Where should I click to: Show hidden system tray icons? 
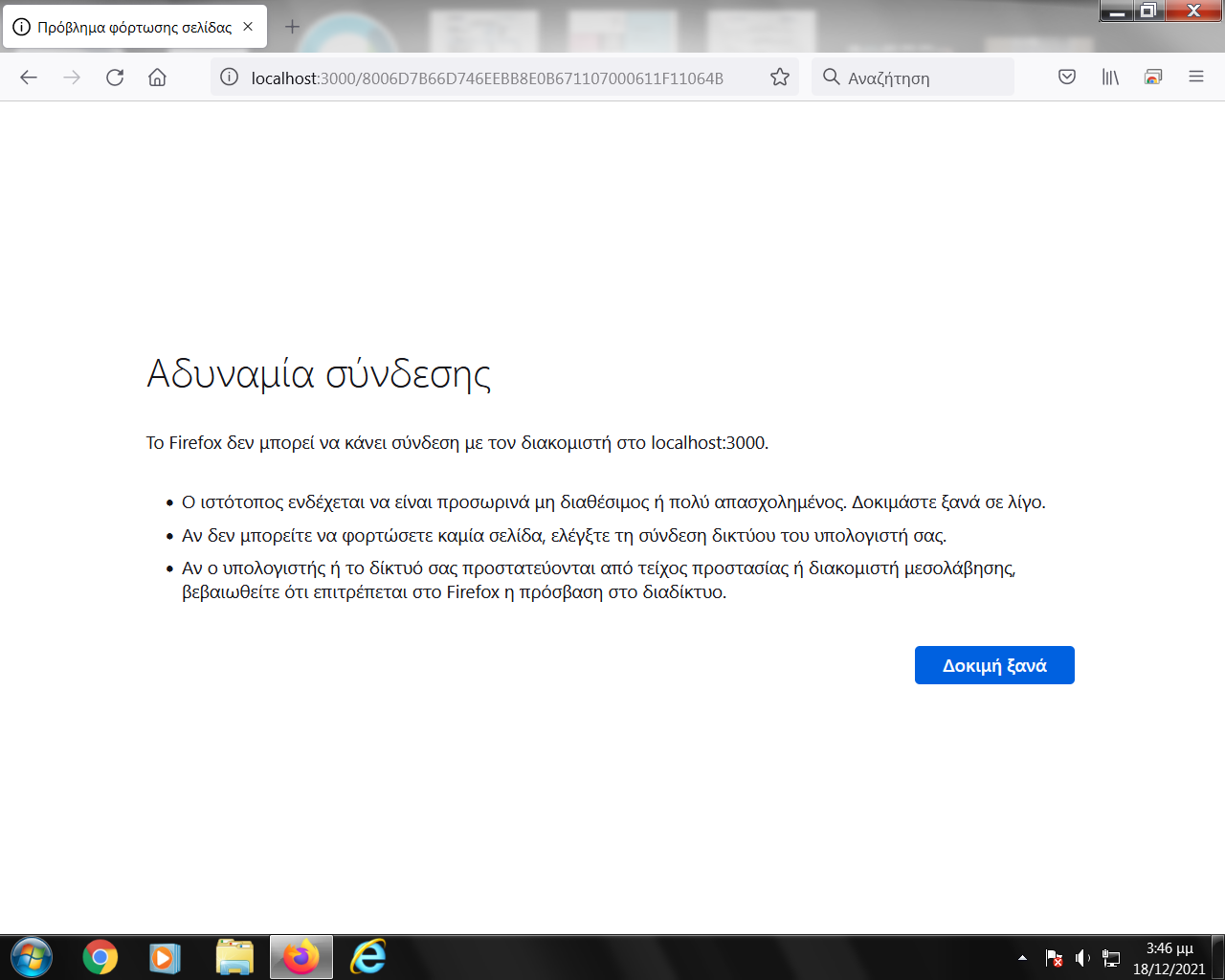1022,958
